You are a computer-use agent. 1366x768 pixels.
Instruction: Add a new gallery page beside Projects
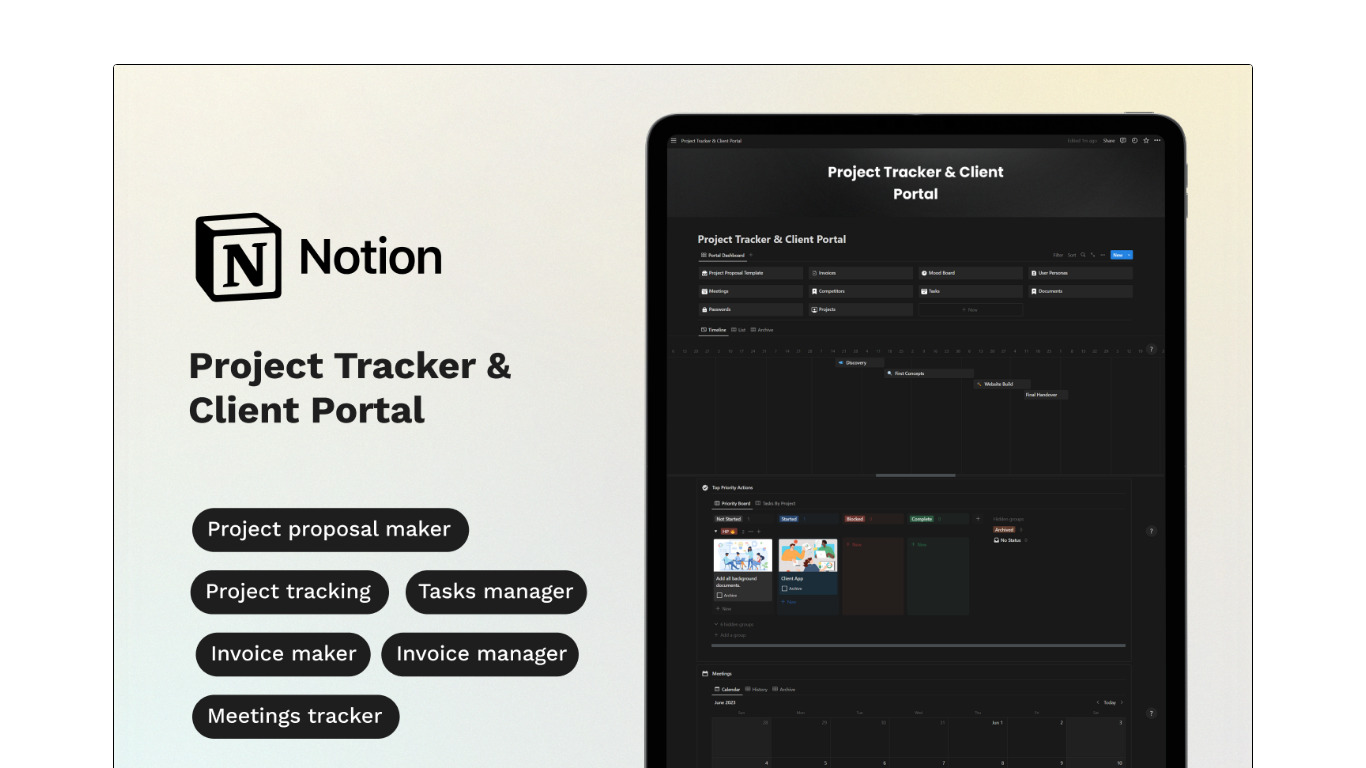(970, 310)
